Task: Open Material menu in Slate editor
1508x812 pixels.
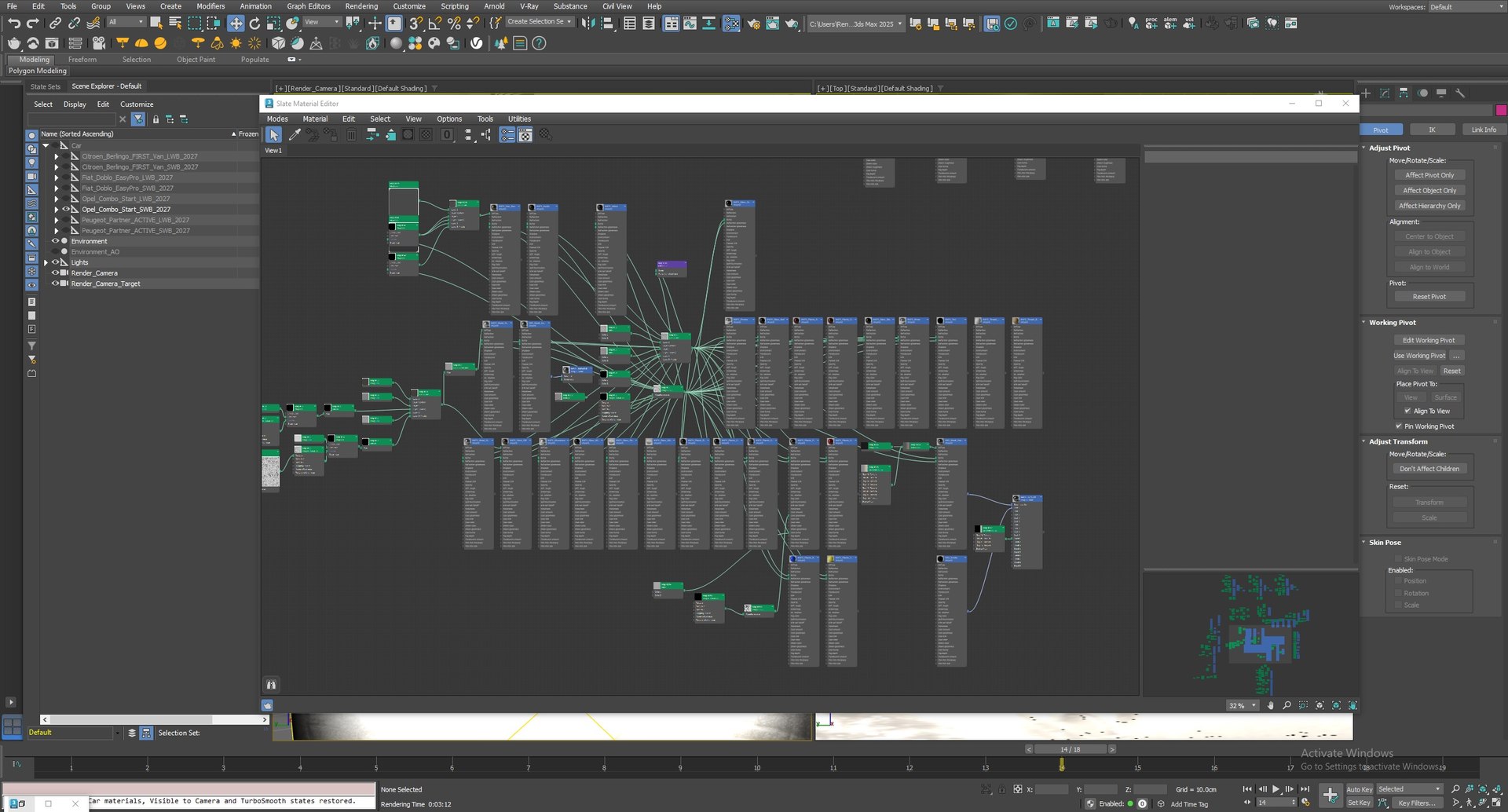Action: pos(315,119)
